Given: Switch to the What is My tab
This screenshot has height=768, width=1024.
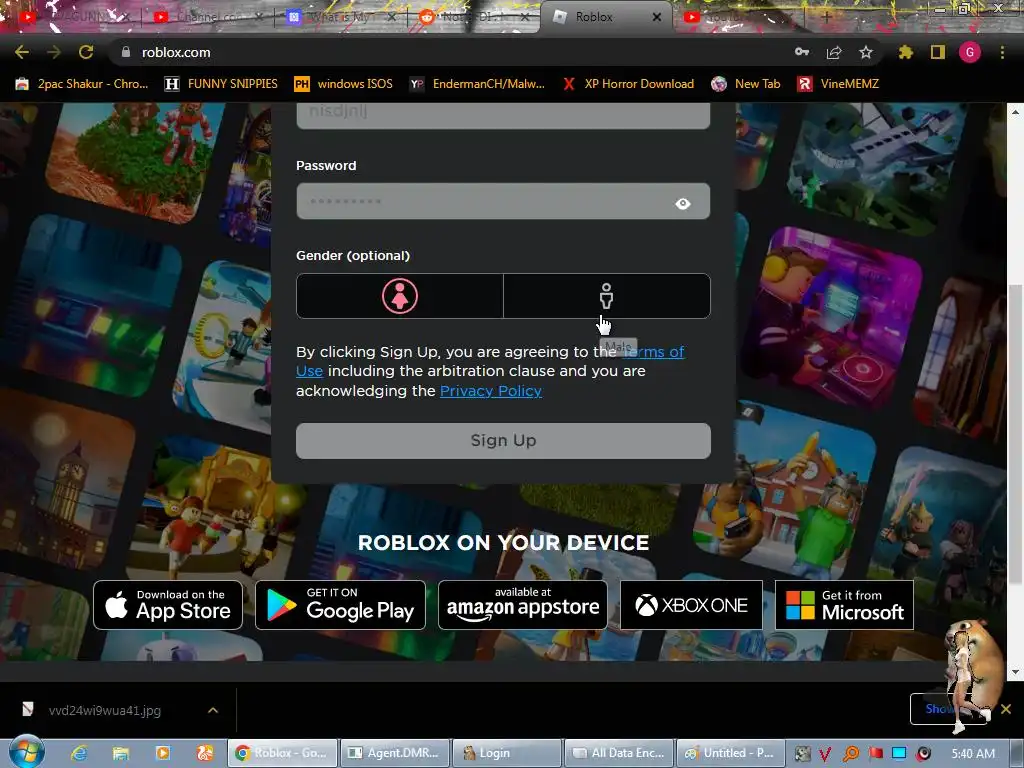Looking at the screenshot, I should pos(340,17).
